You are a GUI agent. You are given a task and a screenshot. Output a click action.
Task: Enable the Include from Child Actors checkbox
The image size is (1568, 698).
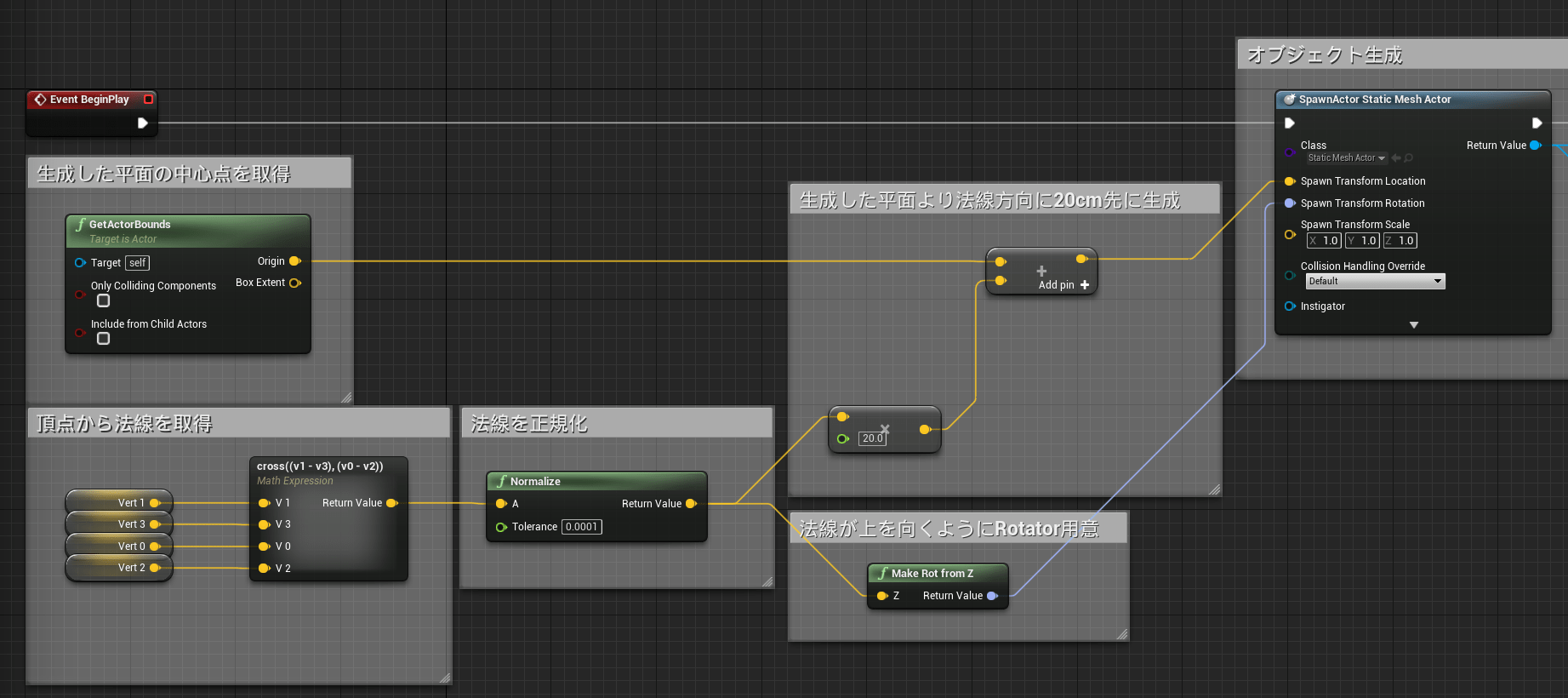(x=104, y=339)
